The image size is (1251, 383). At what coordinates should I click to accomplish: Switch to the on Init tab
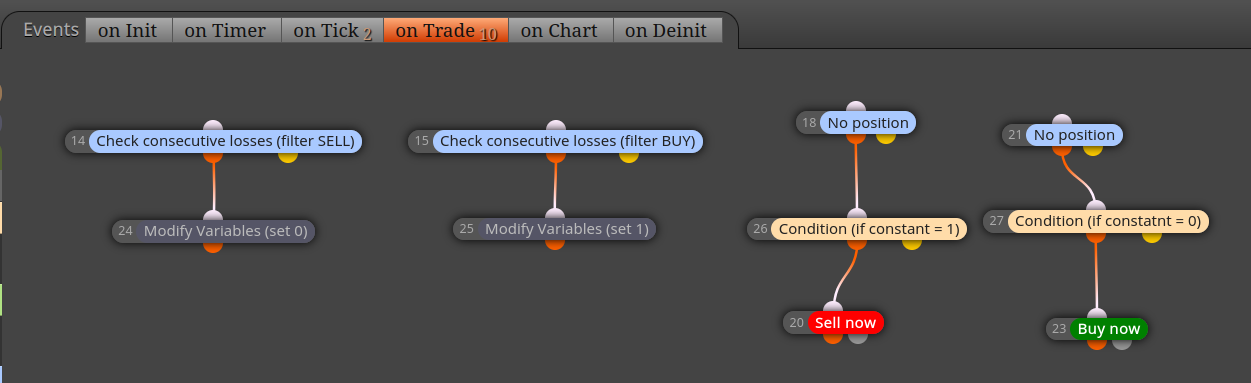[x=128, y=30]
